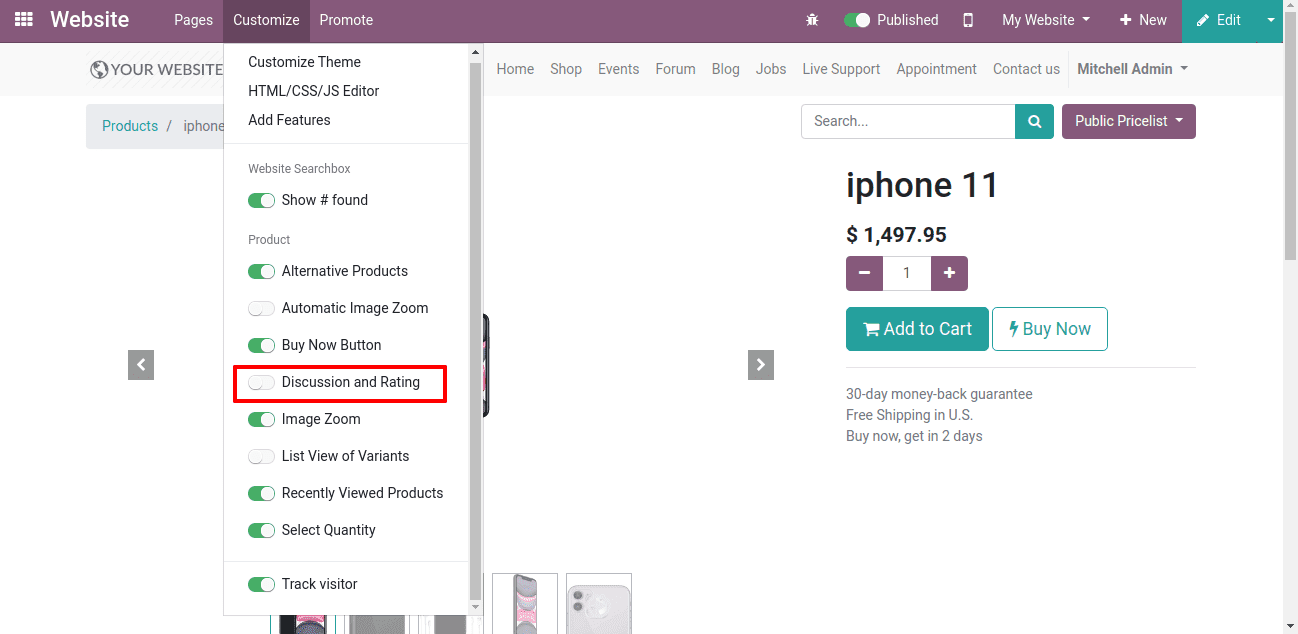Click the $ 1,497.95 price text

click(x=896, y=235)
